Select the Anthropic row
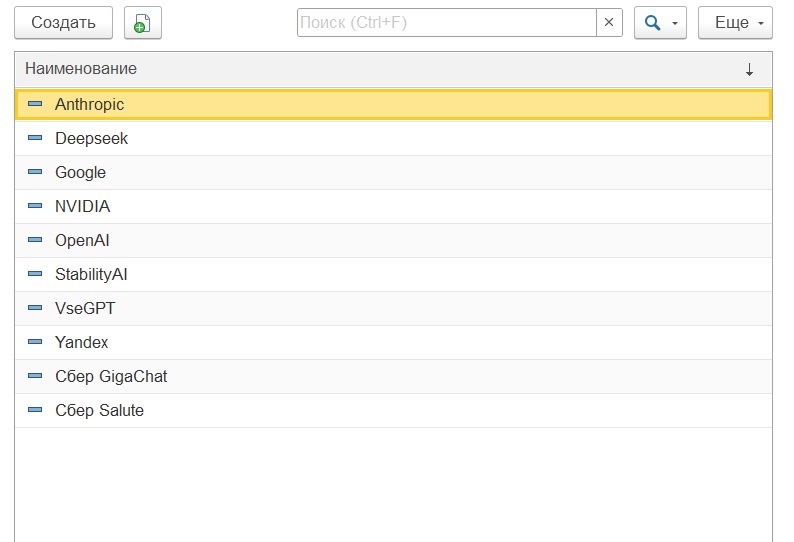 pyautogui.click(x=393, y=104)
